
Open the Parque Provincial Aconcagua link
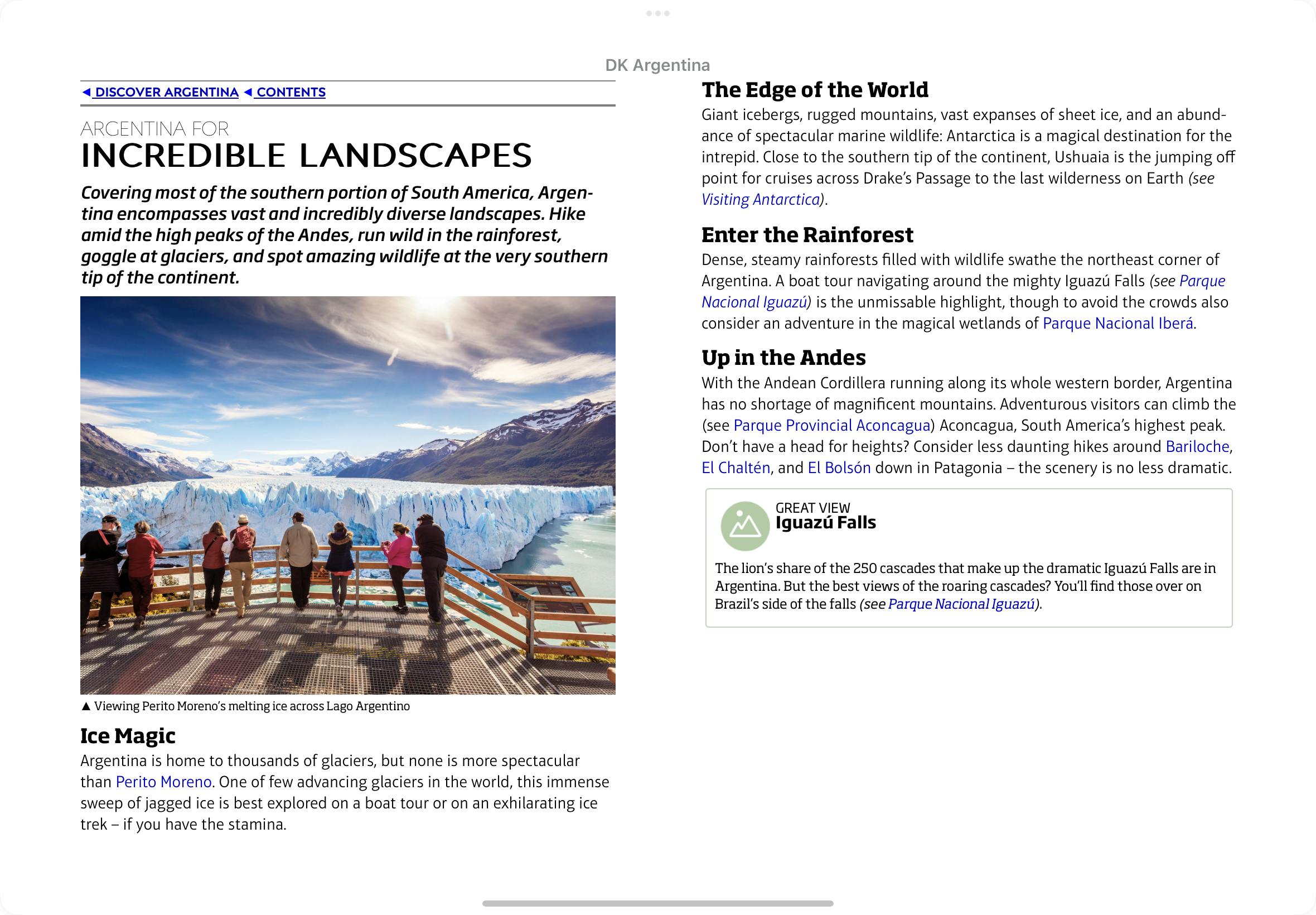pyautogui.click(x=831, y=425)
